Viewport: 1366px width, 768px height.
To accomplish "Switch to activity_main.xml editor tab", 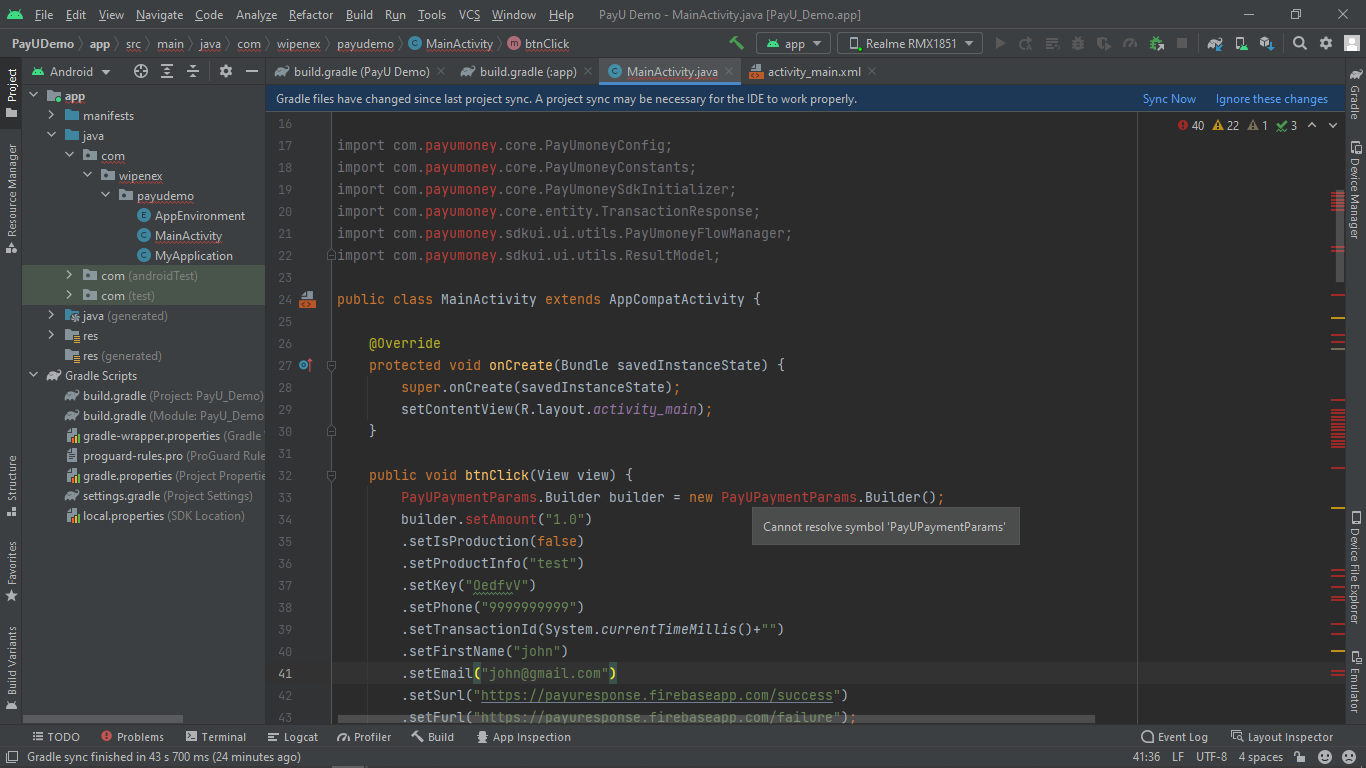I will [x=814, y=71].
